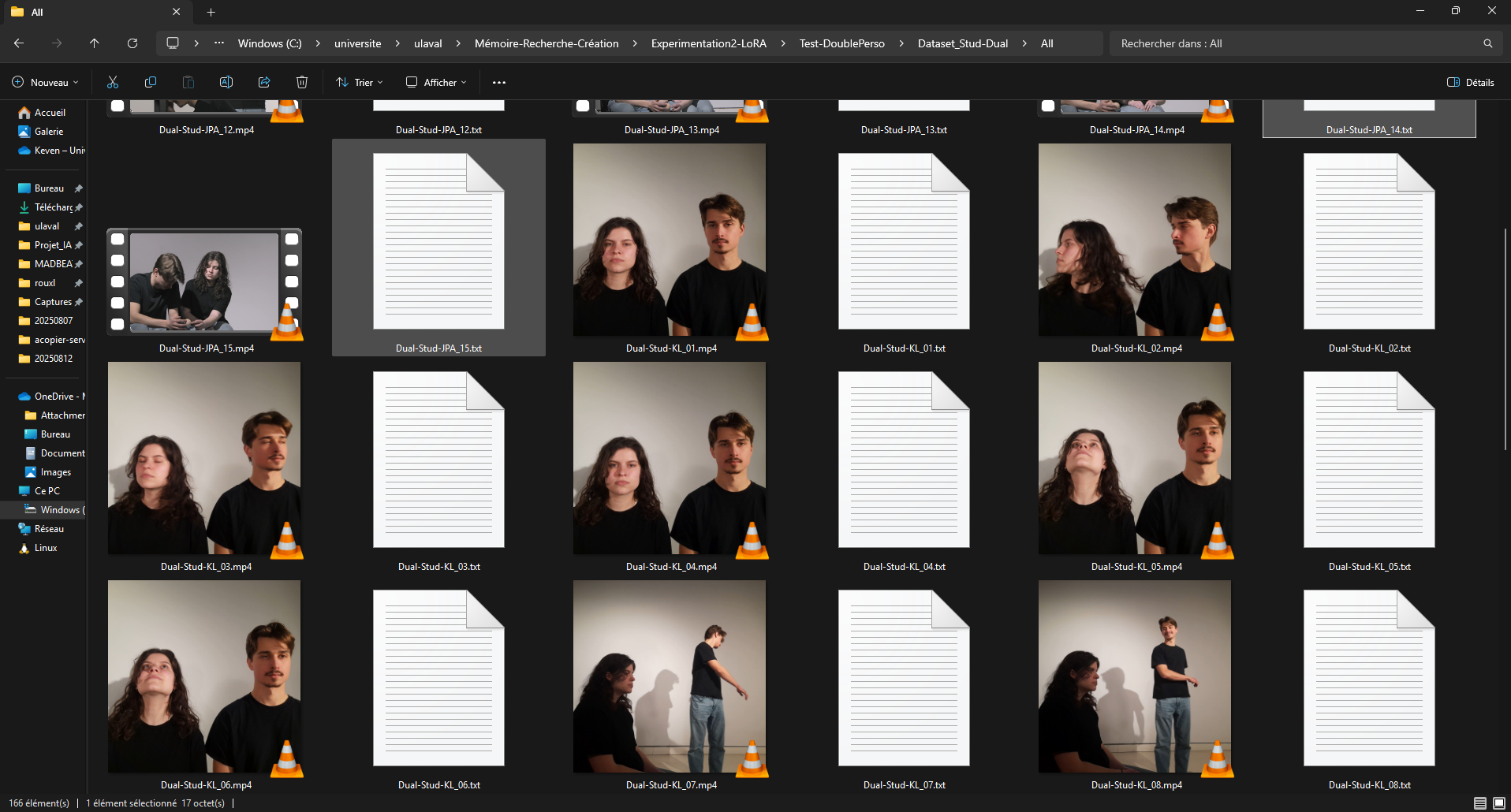
Task: Click the Delete trash icon
Action: 302,82
